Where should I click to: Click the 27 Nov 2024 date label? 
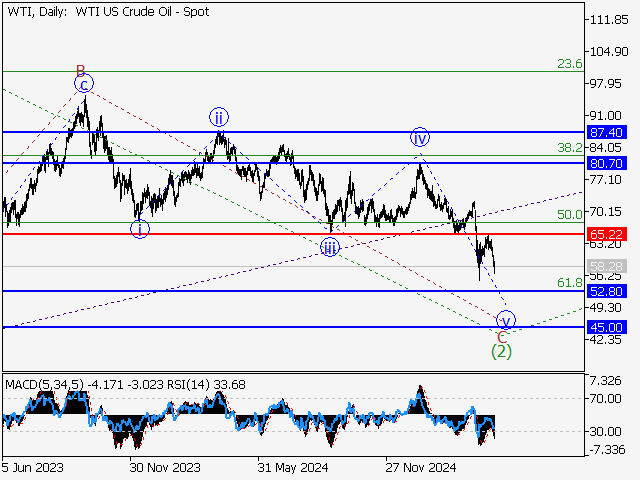coord(421,467)
